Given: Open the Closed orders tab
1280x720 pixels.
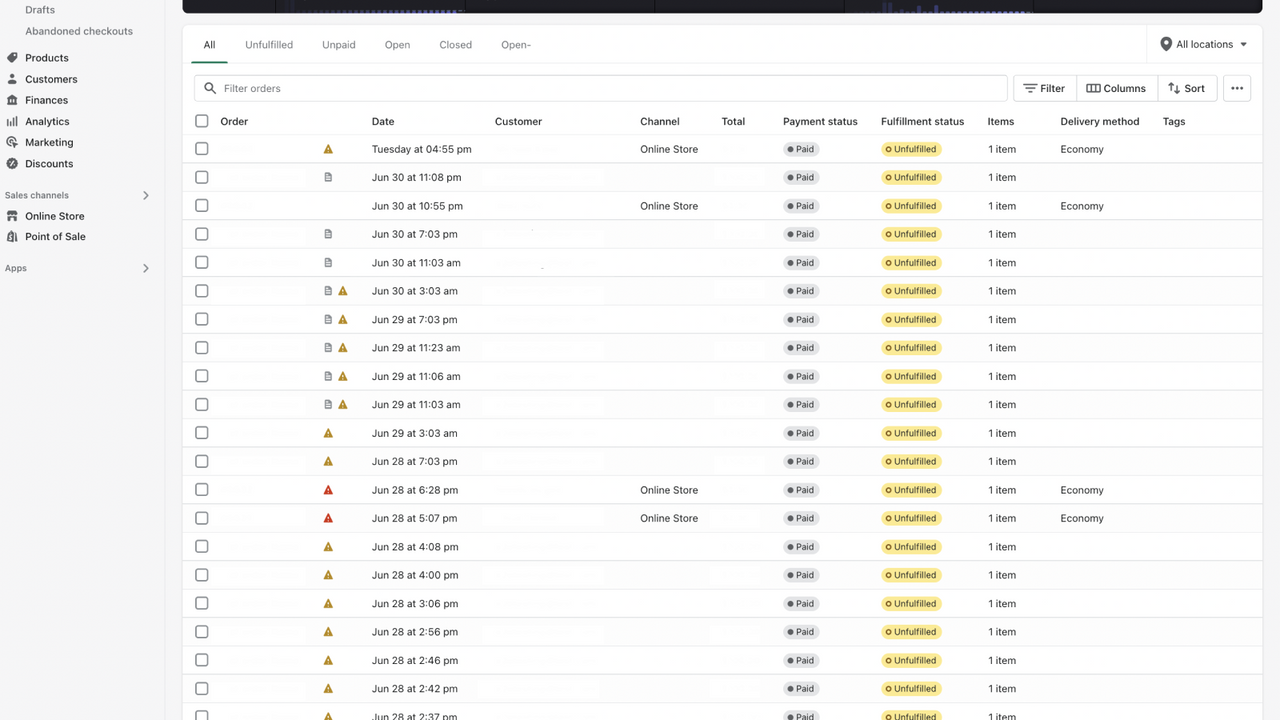Looking at the screenshot, I should (455, 44).
